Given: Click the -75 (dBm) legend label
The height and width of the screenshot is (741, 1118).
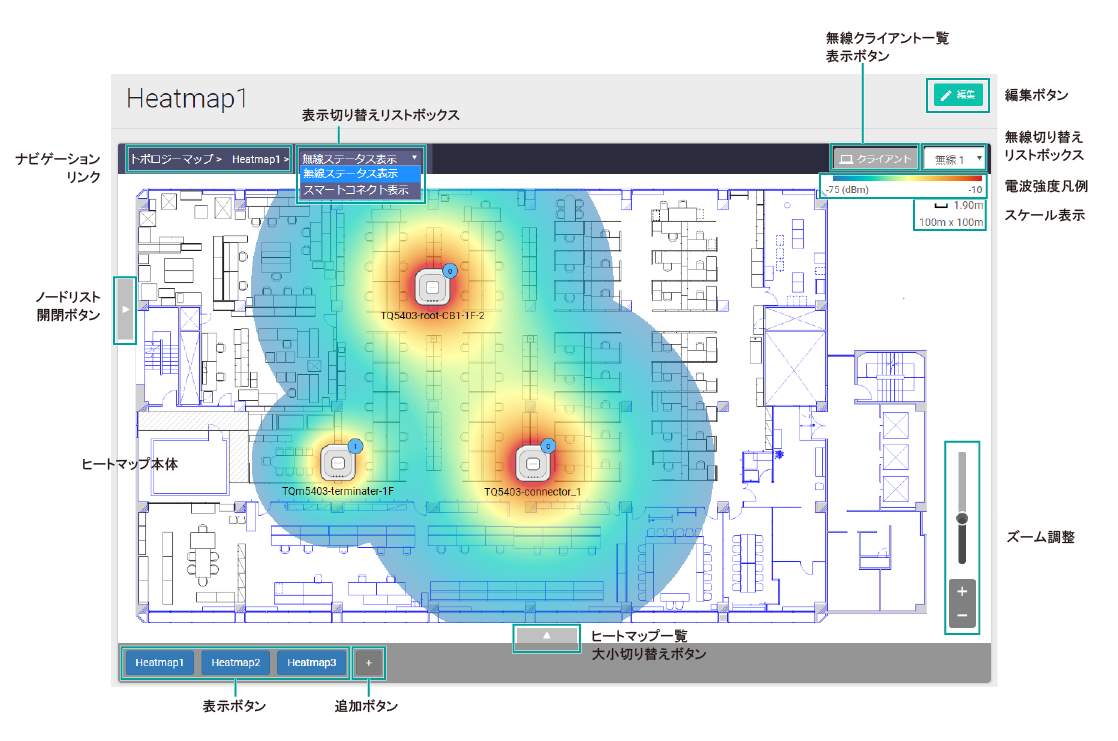Looking at the screenshot, I should pyautogui.click(x=846, y=190).
